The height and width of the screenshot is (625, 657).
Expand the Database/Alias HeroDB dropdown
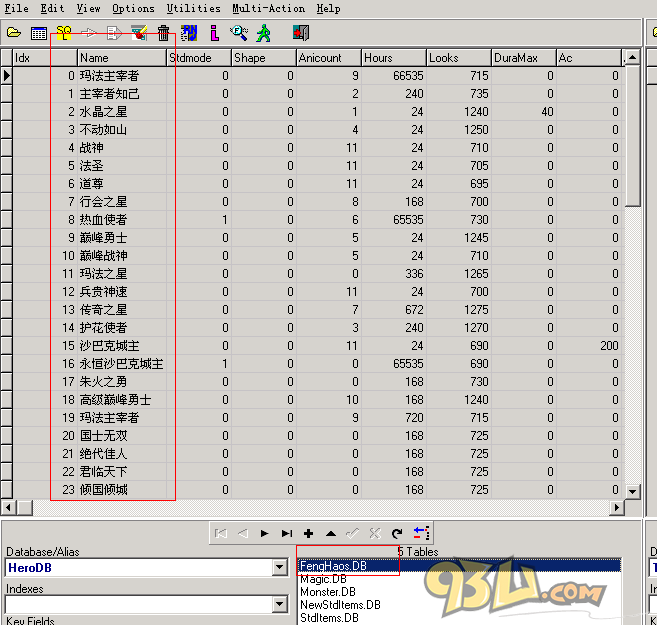coord(279,568)
